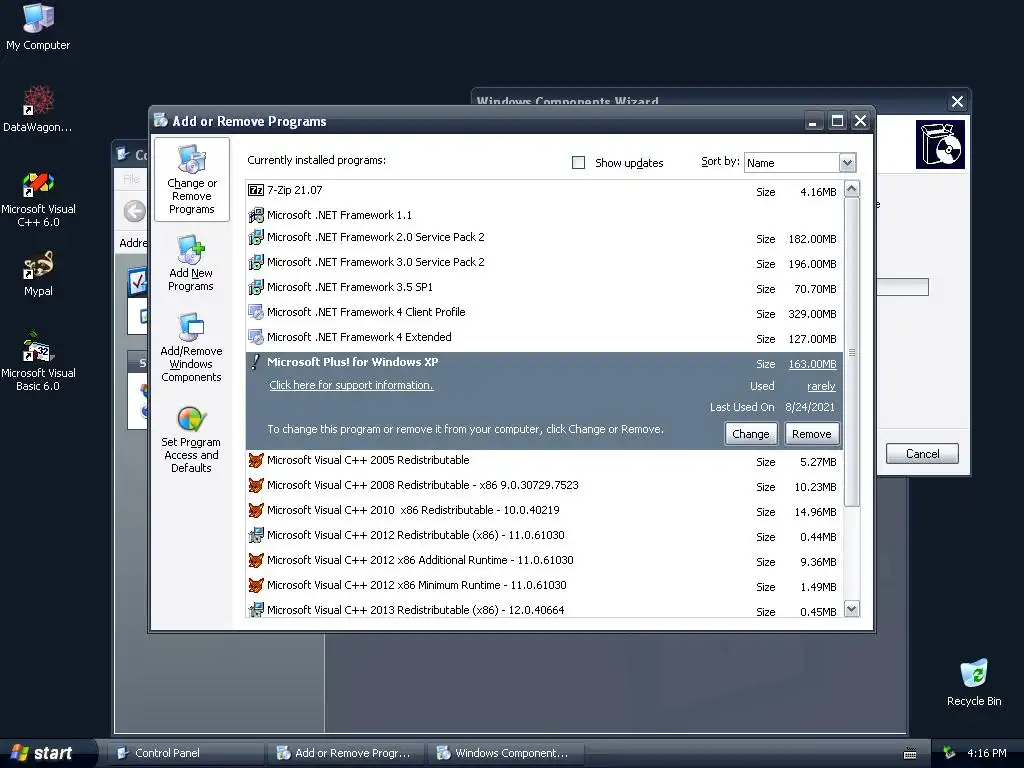Click Cancel in Windows Components Wizard
The height and width of the screenshot is (768, 1024).
(x=922, y=454)
